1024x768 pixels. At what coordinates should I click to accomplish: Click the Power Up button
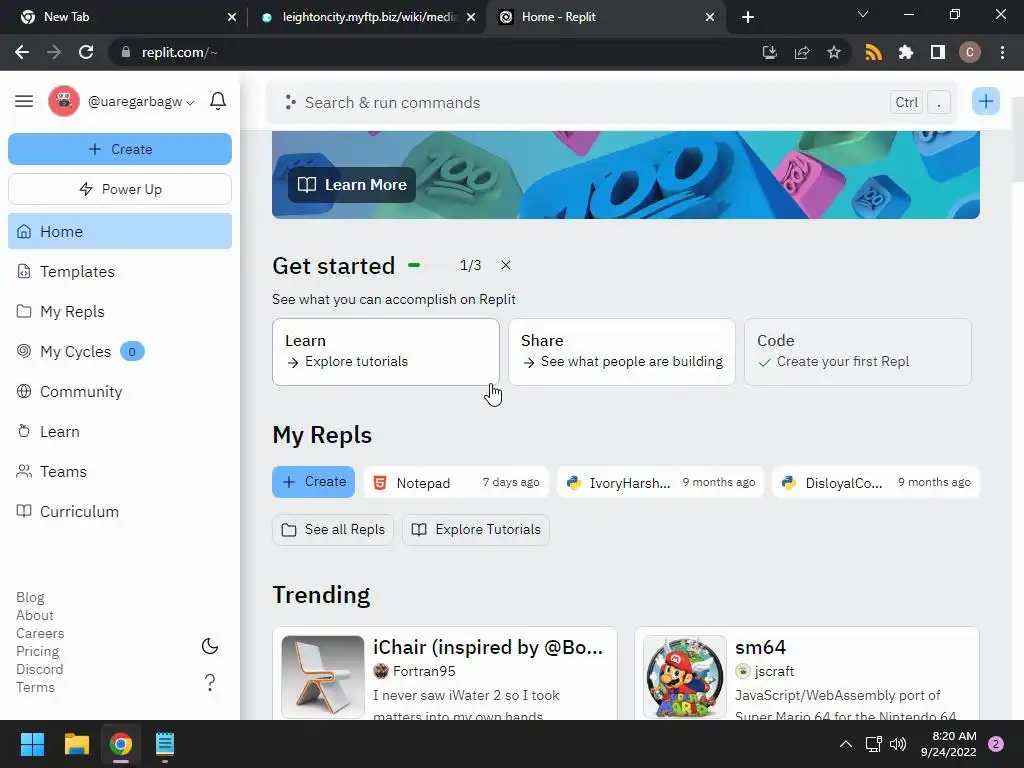pyautogui.click(x=120, y=189)
